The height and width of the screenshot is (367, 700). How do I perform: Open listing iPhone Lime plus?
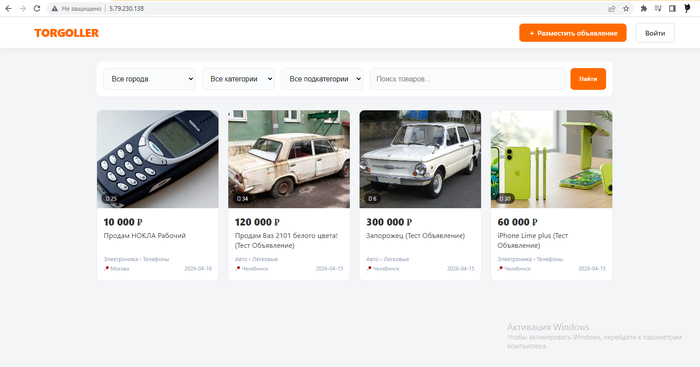tap(533, 241)
